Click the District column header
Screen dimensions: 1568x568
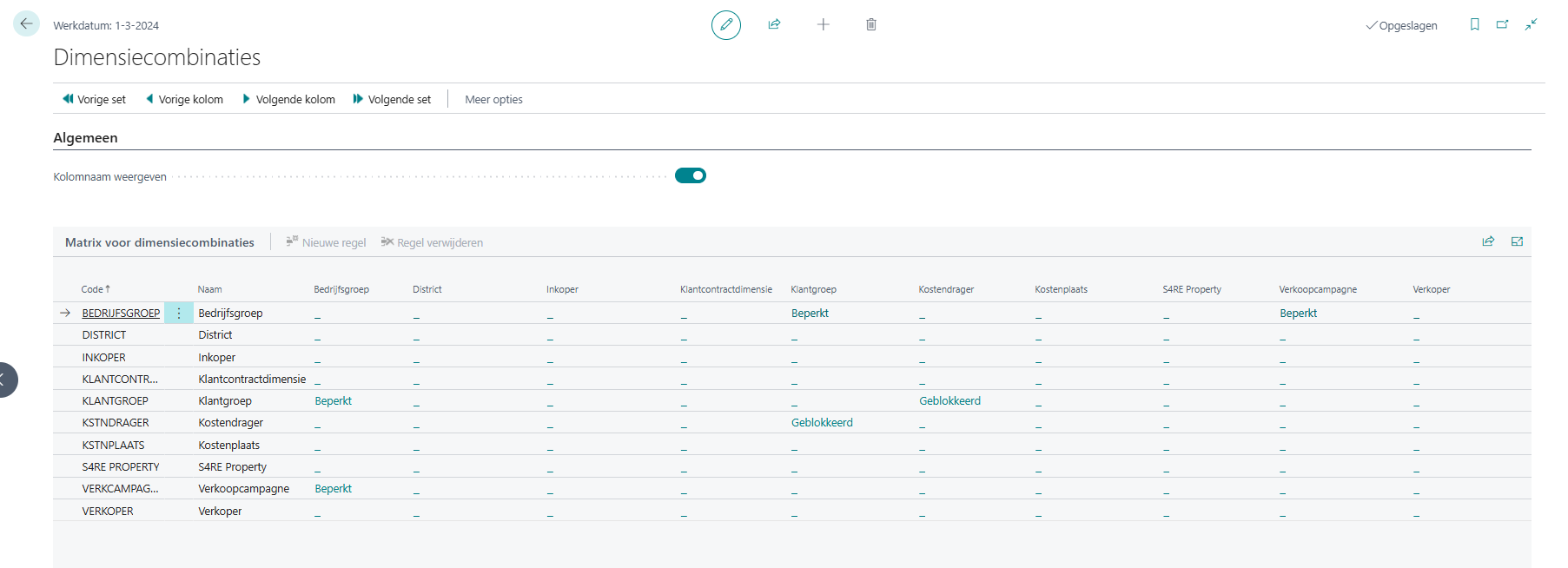click(427, 289)
